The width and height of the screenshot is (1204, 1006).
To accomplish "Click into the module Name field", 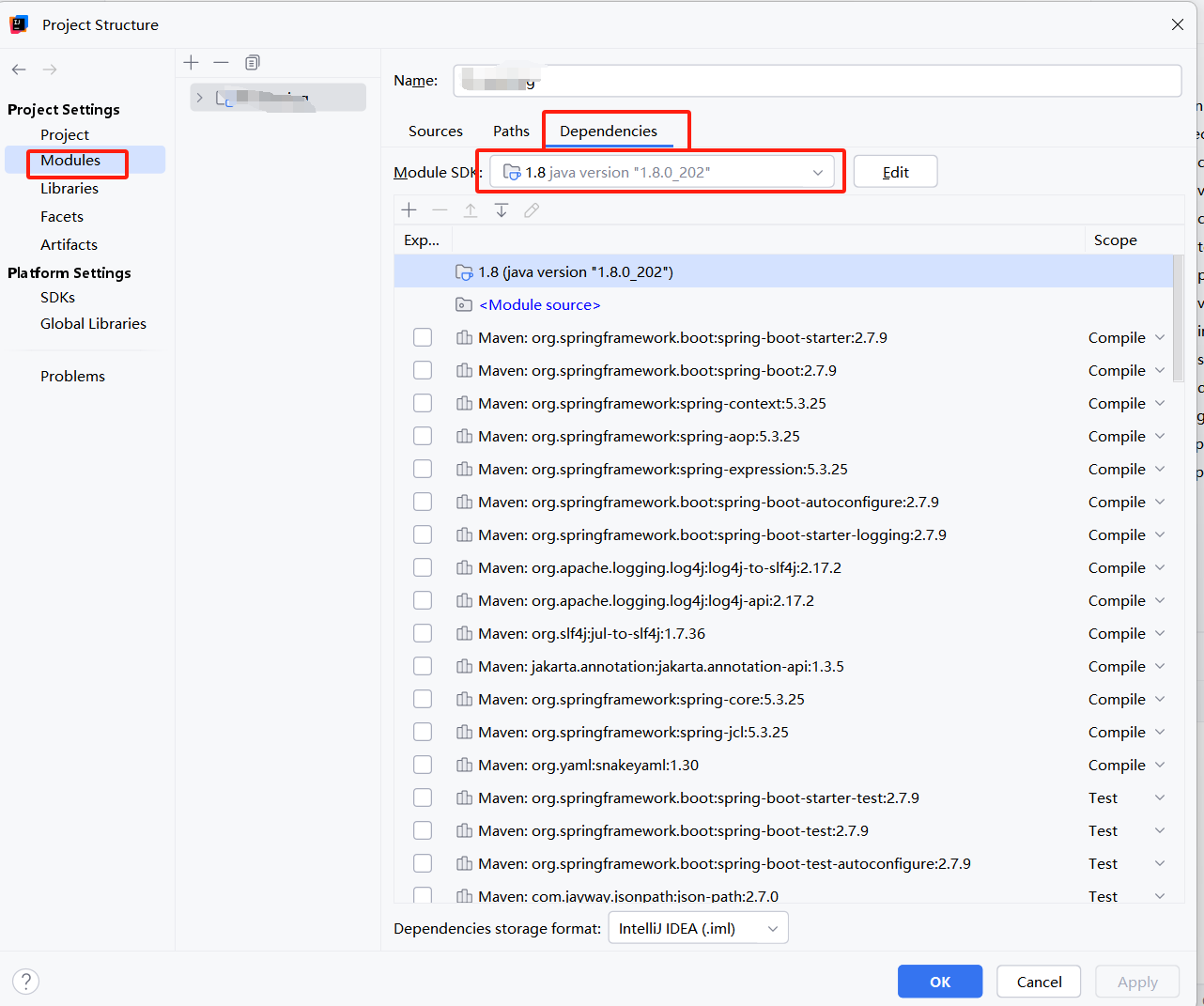I will point(817,81).
